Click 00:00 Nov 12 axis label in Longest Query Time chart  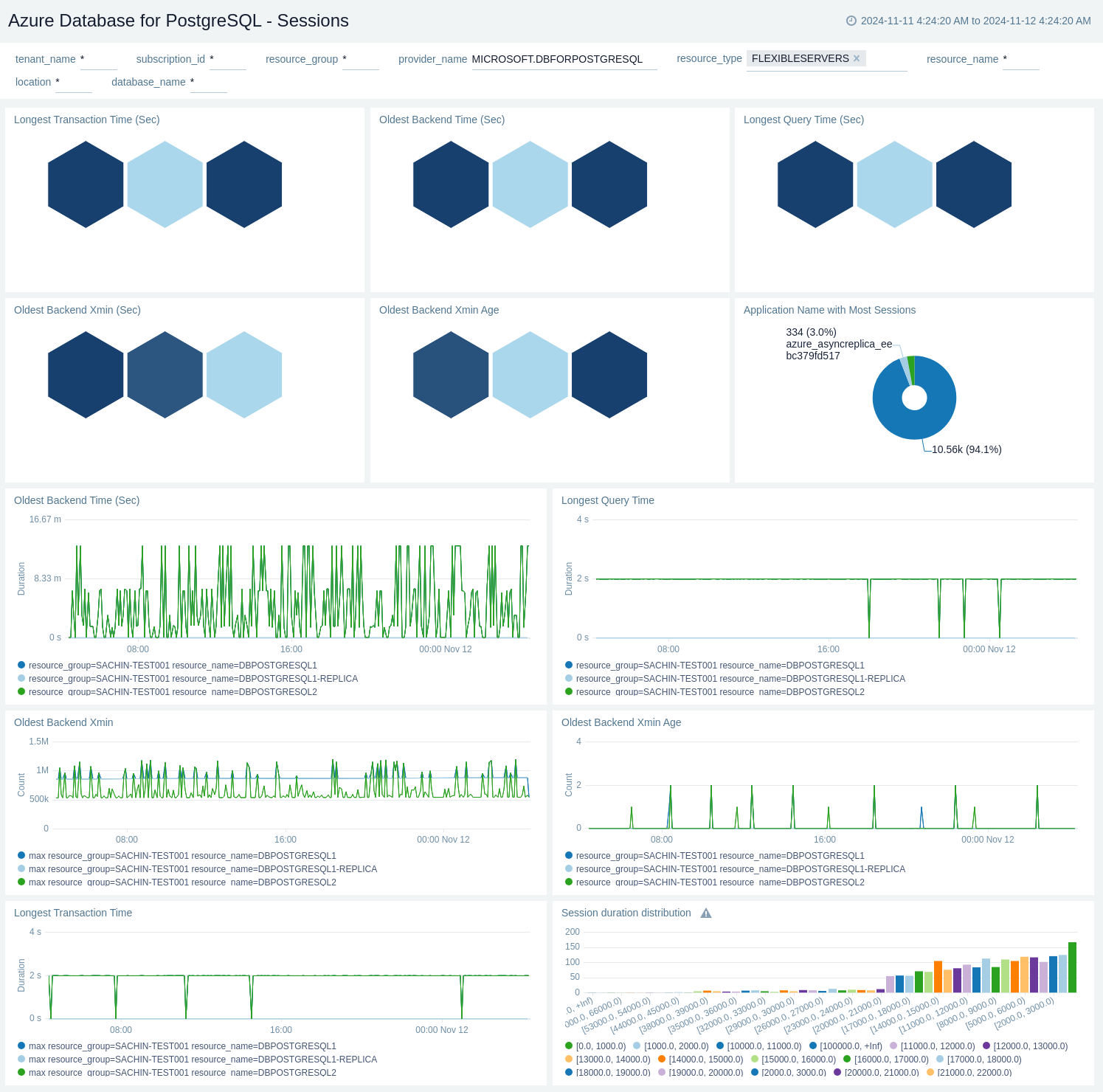coord(989,649)
